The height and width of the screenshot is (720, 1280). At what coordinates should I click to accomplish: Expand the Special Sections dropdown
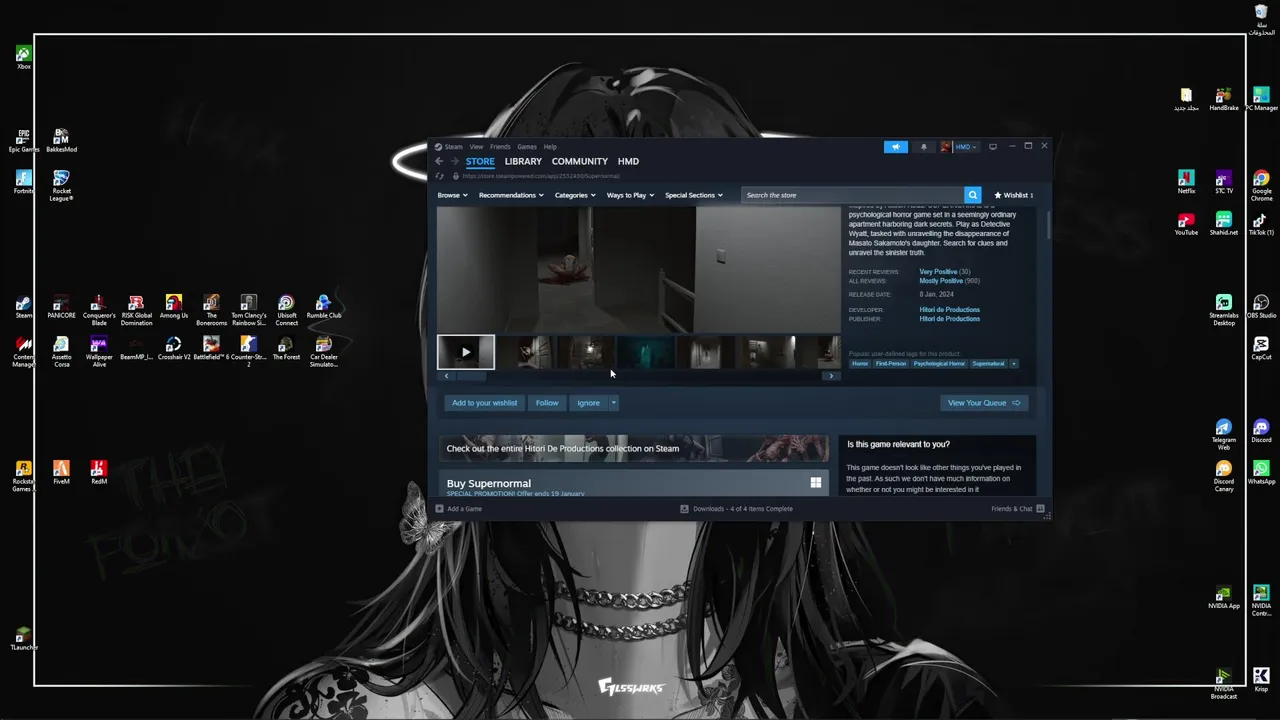(x=694, y=195)
